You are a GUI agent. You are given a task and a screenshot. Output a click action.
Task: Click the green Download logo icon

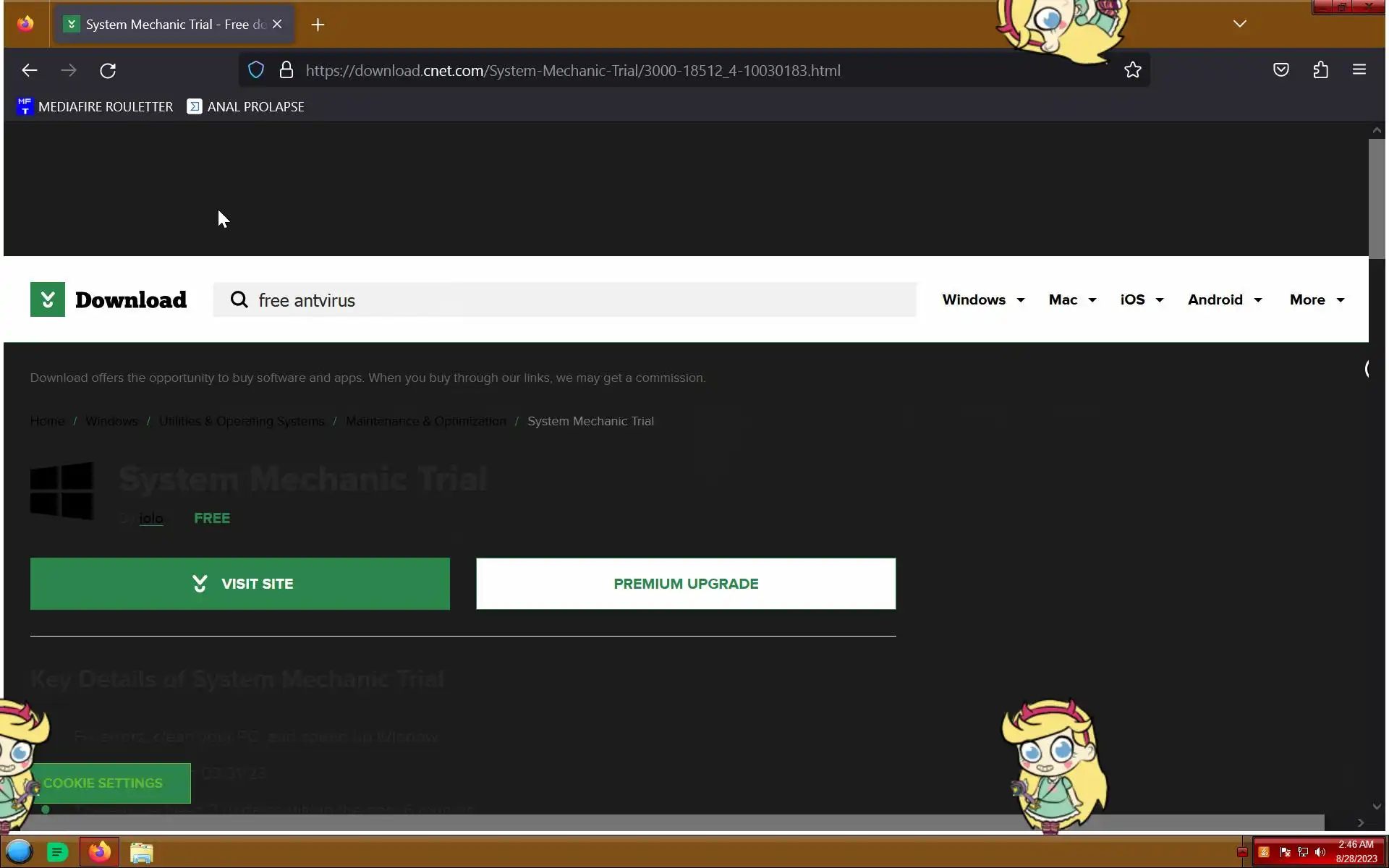[x=48, y=299]
